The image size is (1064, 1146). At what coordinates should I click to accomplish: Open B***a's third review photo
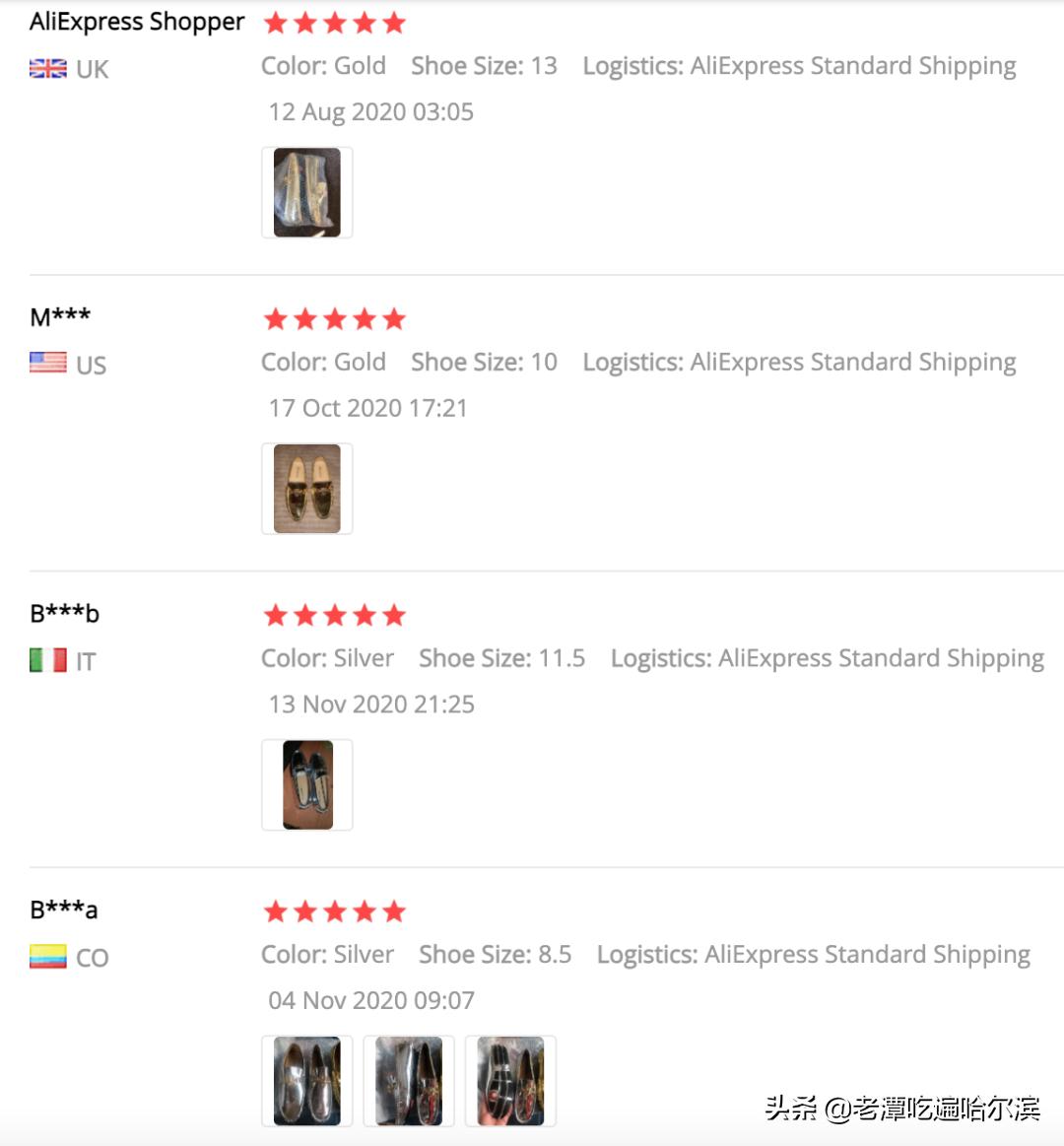pos(510,1081)
